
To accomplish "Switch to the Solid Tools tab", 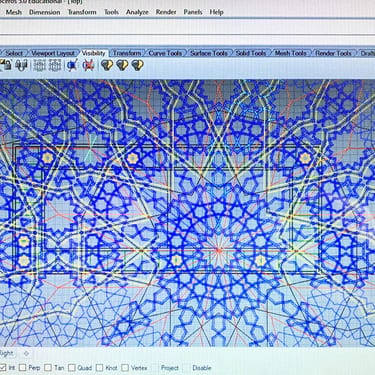I will click(x=251, y=53).
